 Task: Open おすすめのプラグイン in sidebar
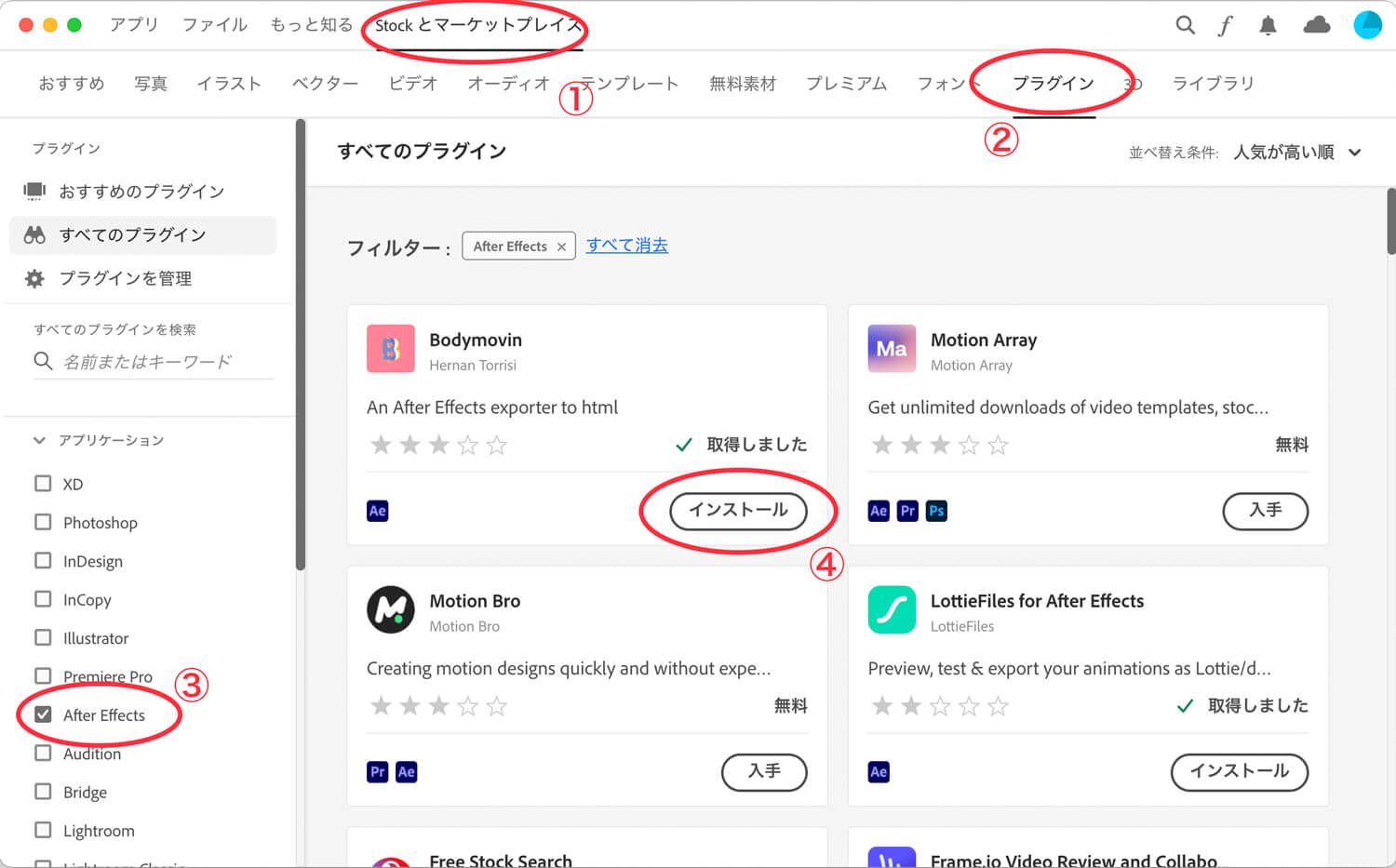141,192
